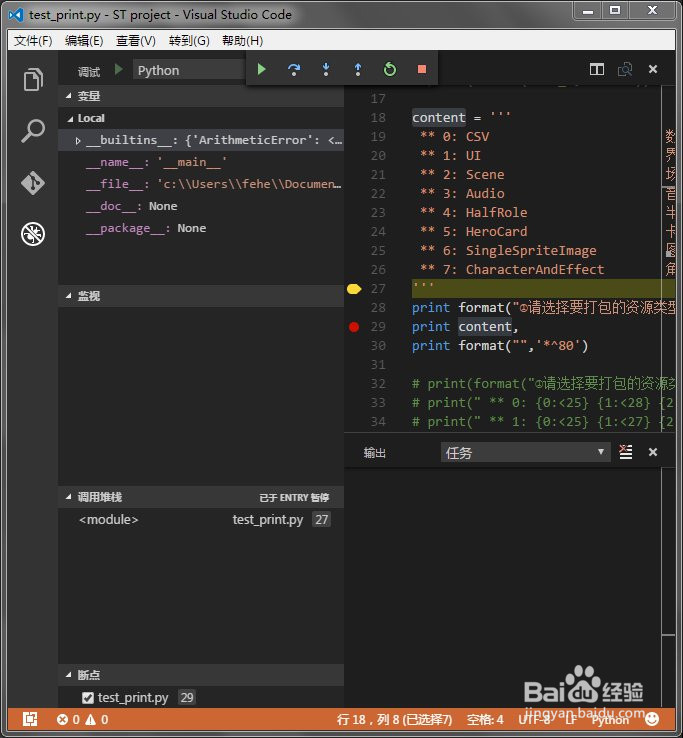Image resolution: width=683 pixels, height=738 pixels.
Task: Continue execution in debug toolbar
Action: [262, 70]
